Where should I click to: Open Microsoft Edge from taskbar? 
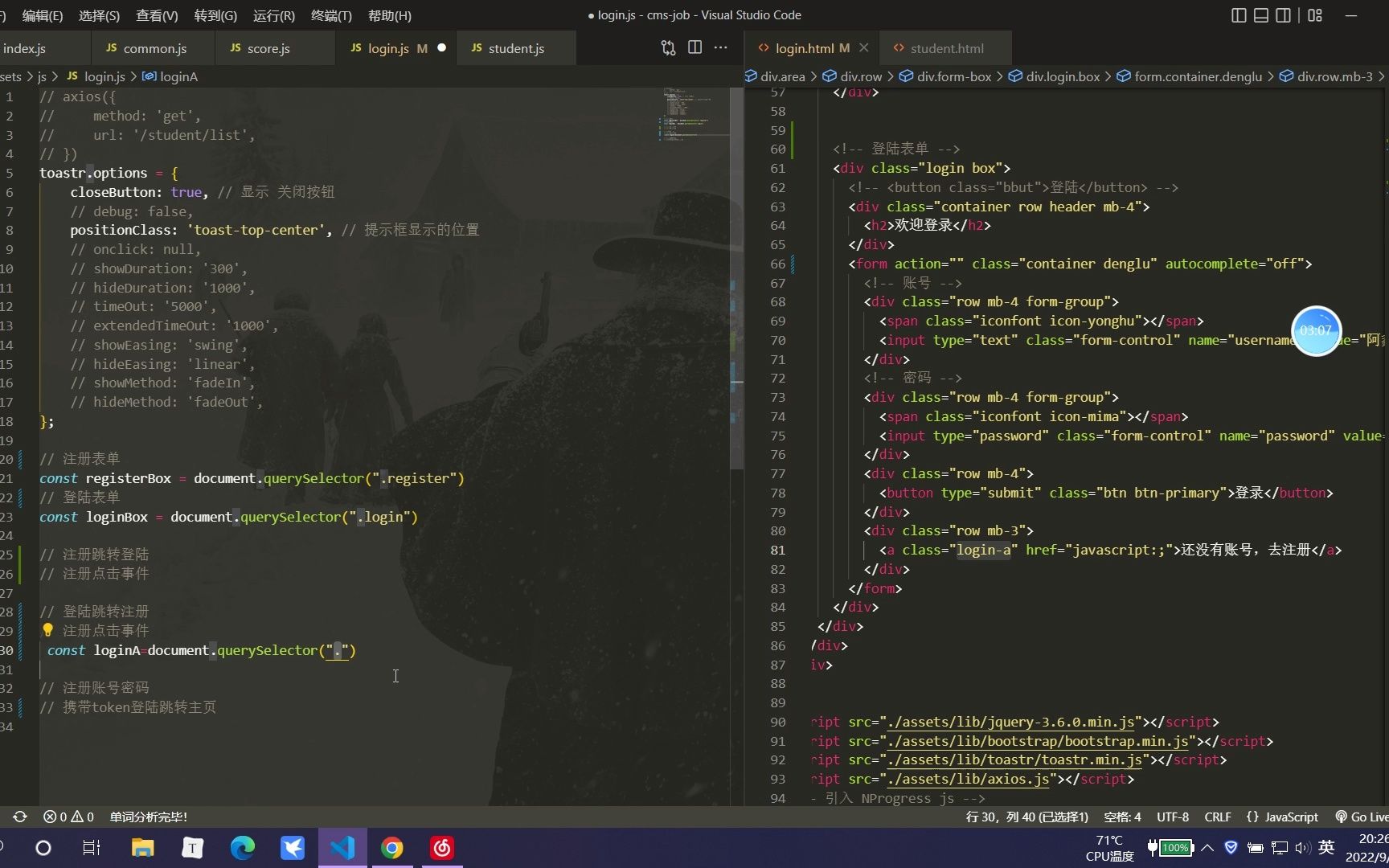[x=243, y=848]
